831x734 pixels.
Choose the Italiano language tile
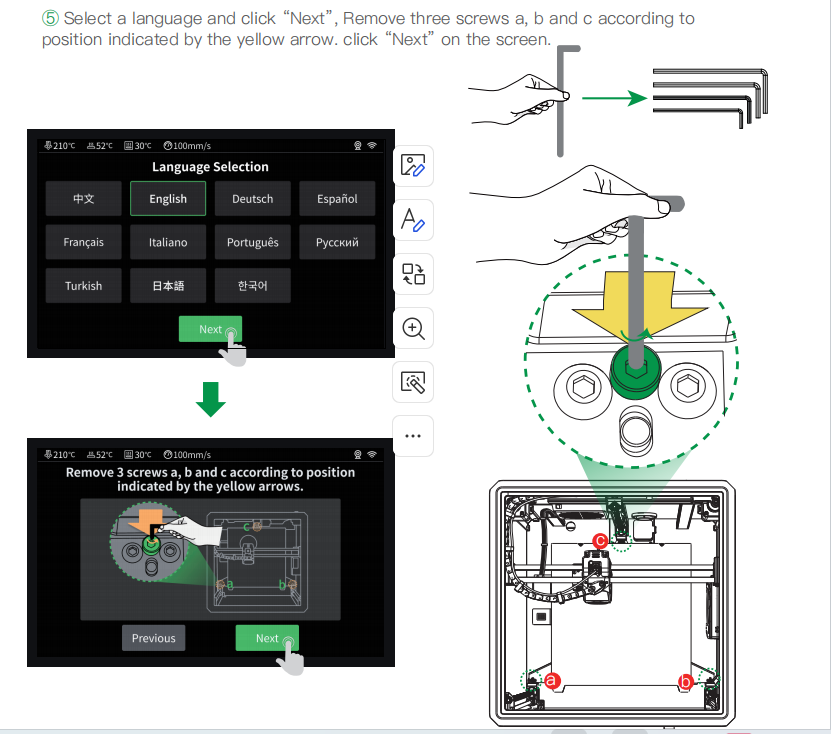pos(168,242)
